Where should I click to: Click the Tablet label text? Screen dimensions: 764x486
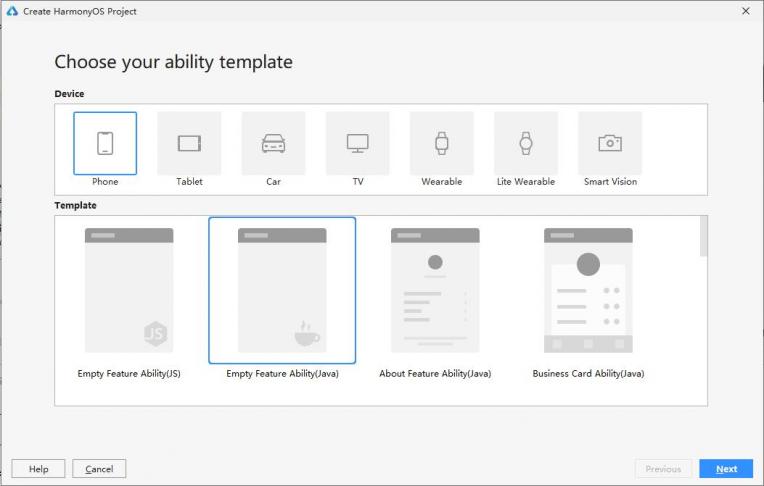tap(189, 181)
